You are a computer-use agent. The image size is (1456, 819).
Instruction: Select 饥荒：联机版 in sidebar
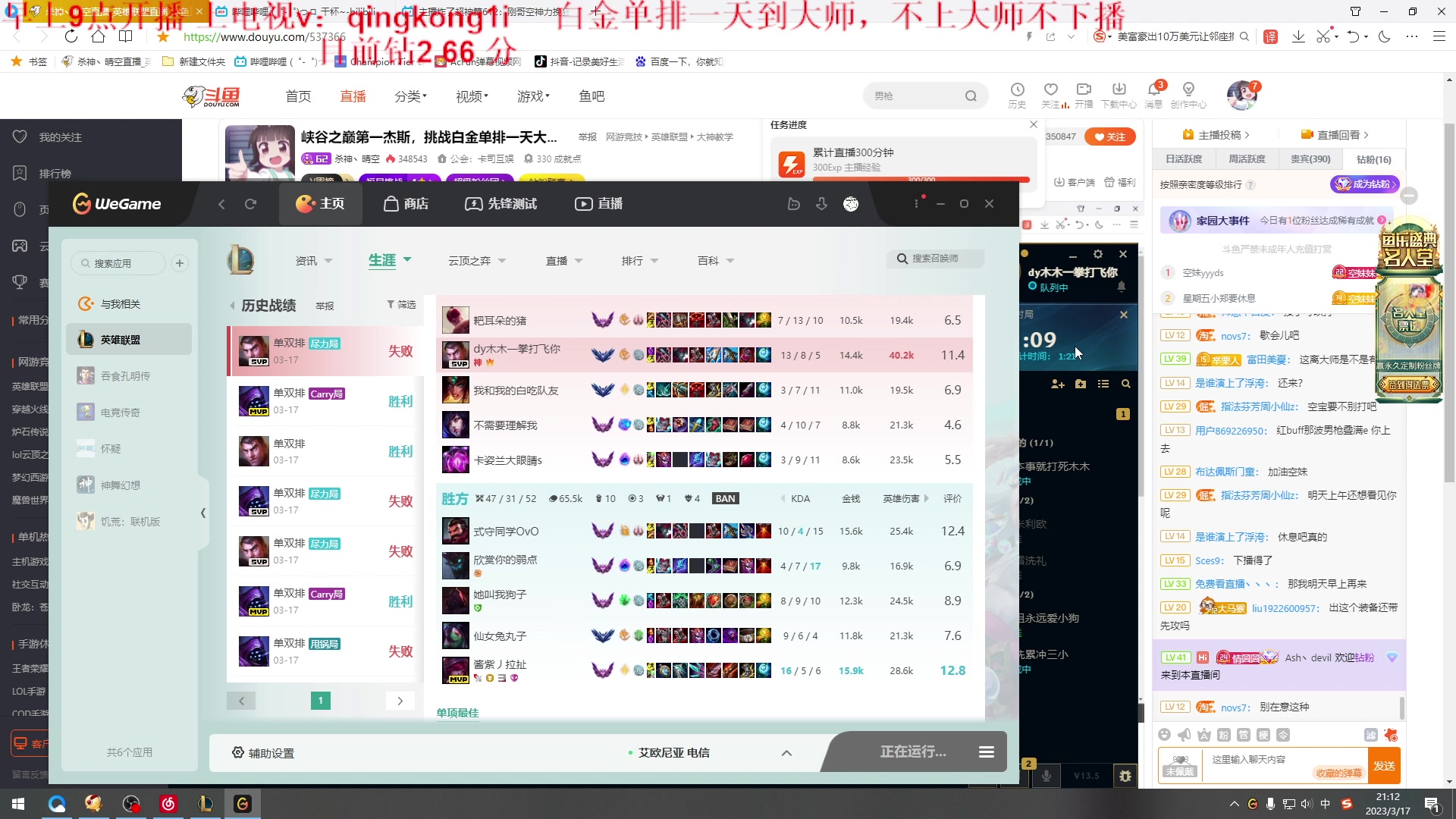(130, 522)
